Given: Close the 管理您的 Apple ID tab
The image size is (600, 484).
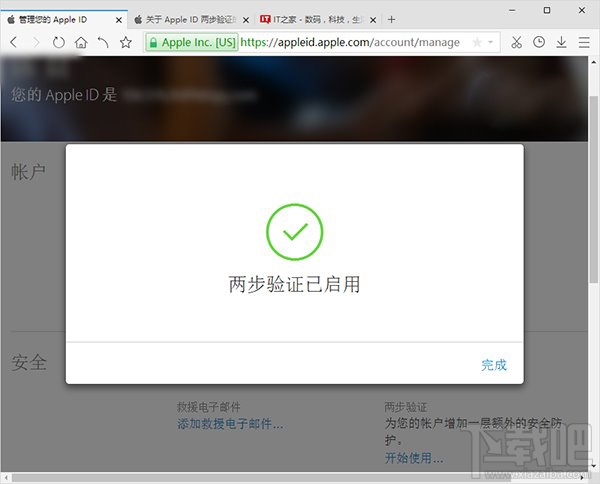Looking at the screenshot, I should tap(119, 20).
